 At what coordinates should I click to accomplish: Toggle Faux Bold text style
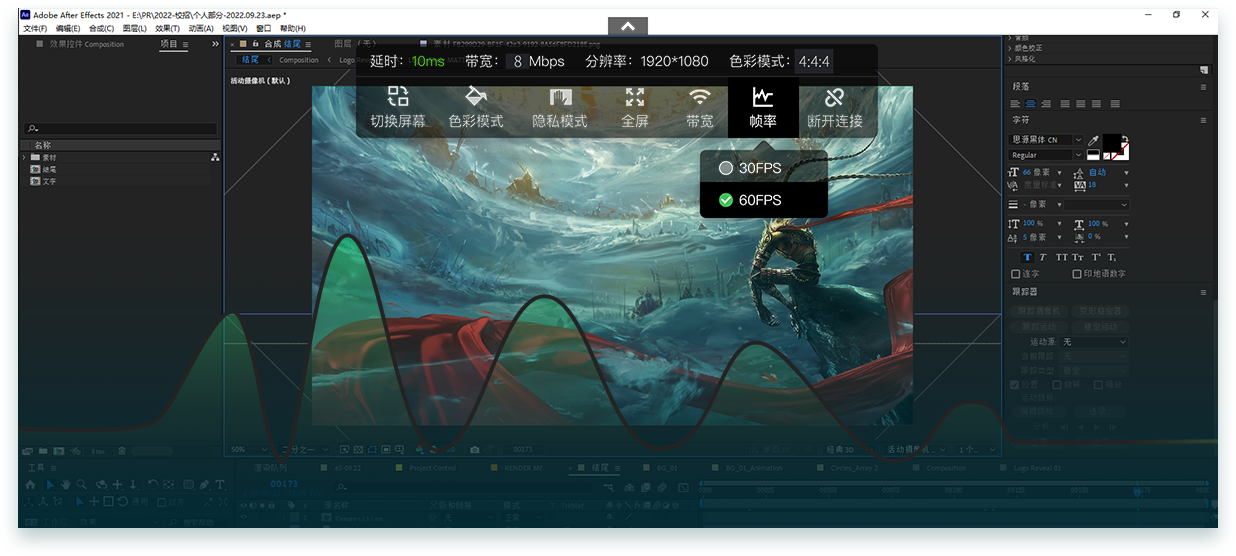(x=1027, y=258)
